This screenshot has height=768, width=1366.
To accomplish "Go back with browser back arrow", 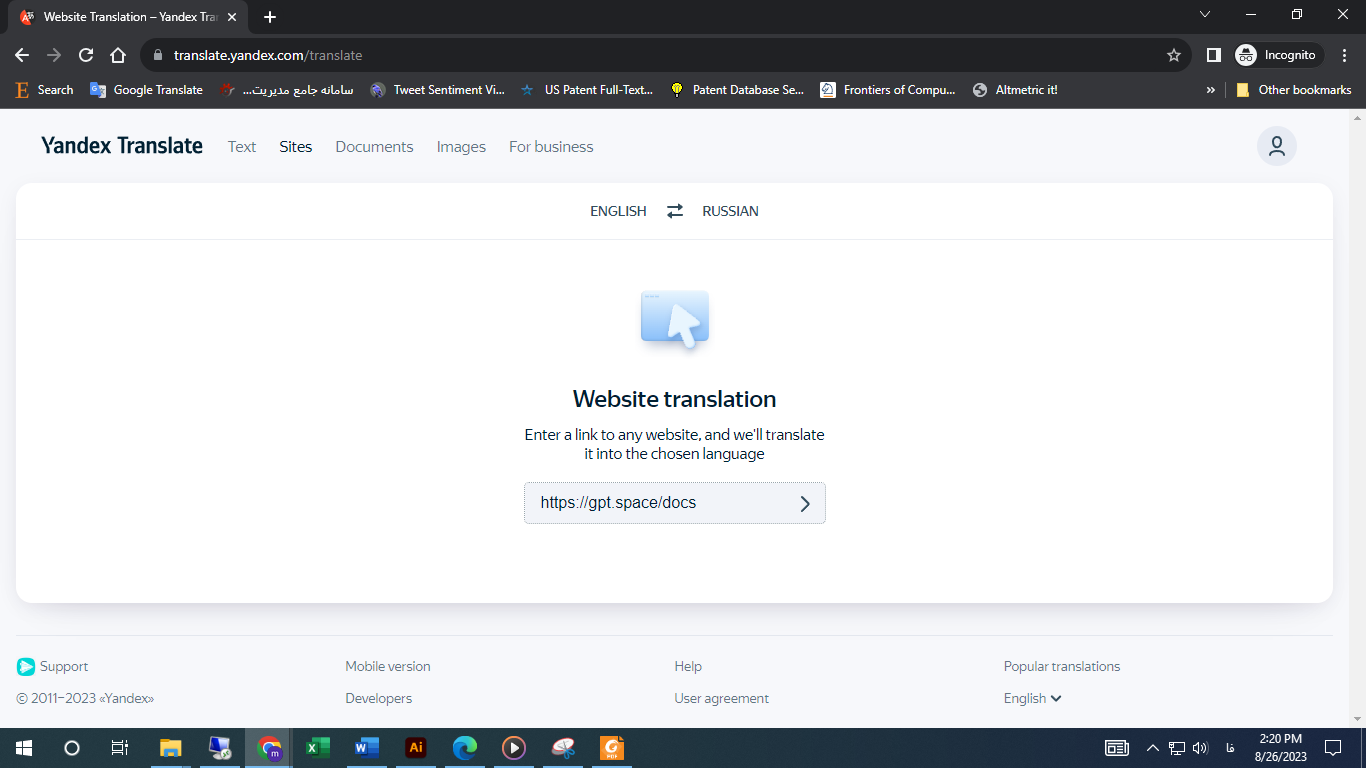I will pos(22,55).
